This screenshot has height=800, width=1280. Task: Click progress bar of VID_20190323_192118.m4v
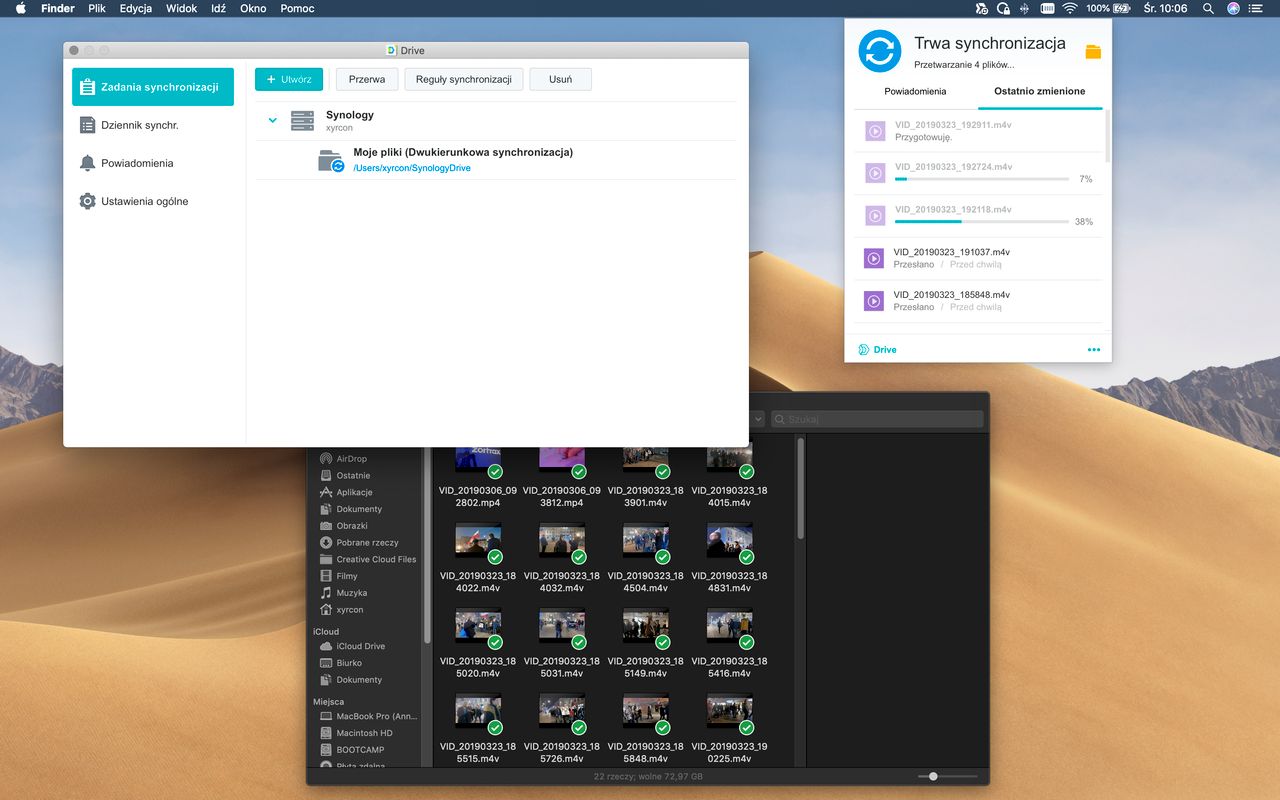(981, 221)
